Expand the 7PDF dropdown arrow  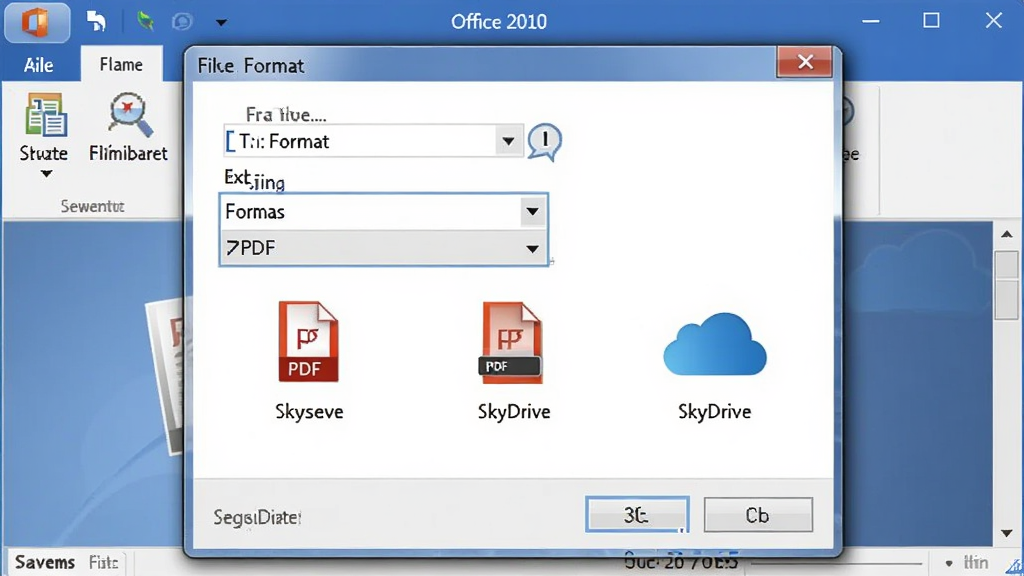click(532, 249)
